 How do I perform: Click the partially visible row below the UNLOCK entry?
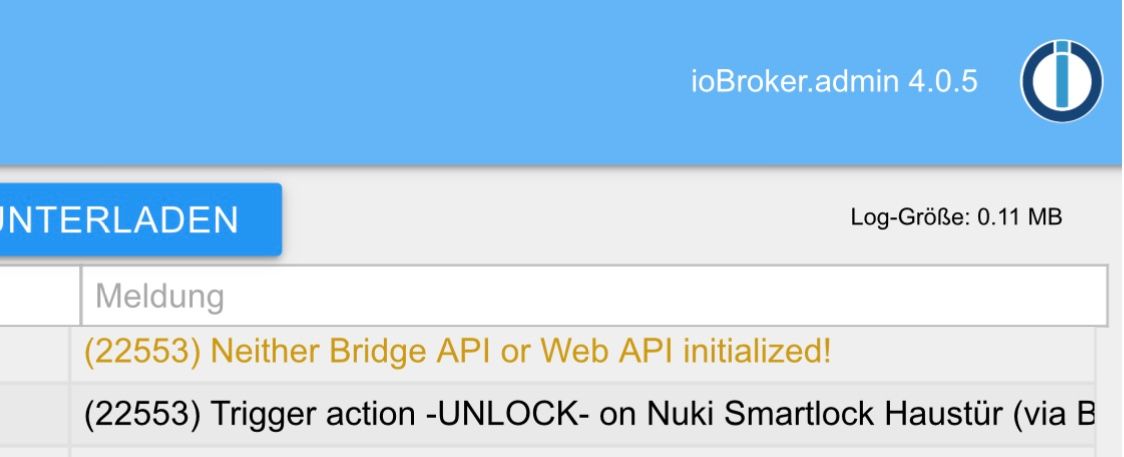pos(582,452)
